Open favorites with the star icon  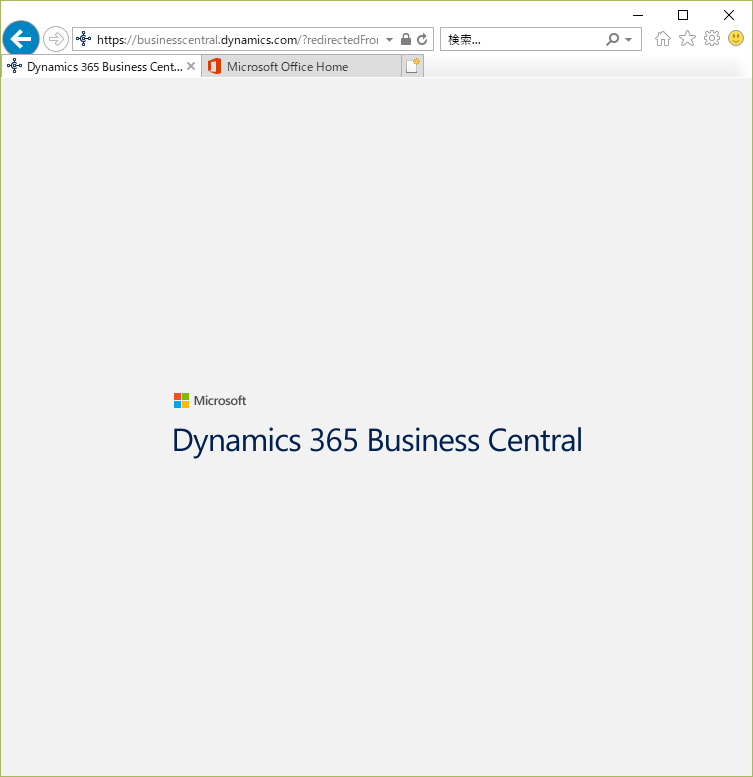pyautogui.click(x=687, y=38)
